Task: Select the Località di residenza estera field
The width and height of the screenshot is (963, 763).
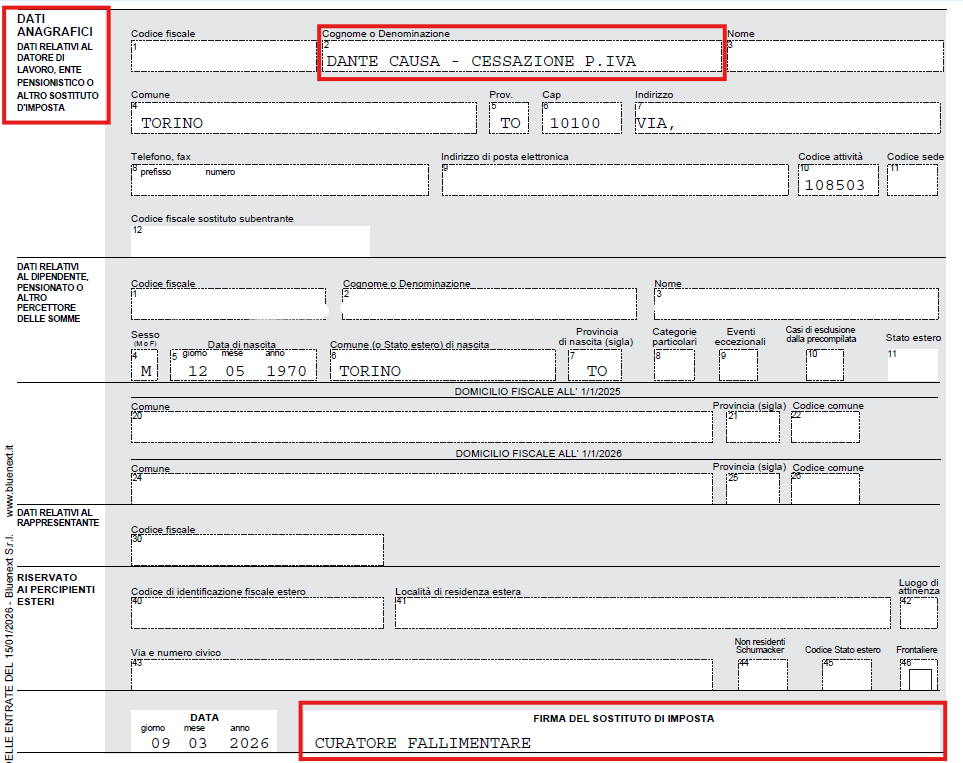Action: [642, 612]
